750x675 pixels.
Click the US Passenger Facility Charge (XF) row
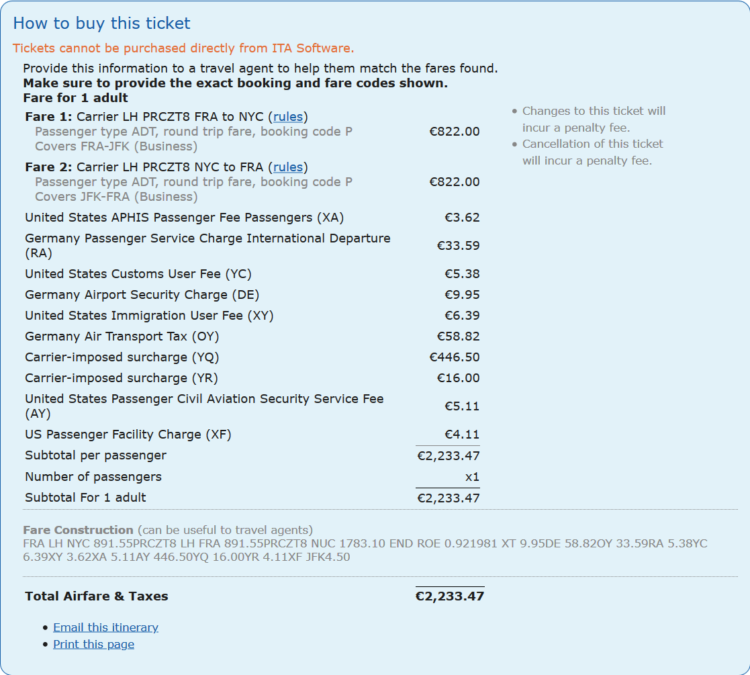[x=252, y=434]
